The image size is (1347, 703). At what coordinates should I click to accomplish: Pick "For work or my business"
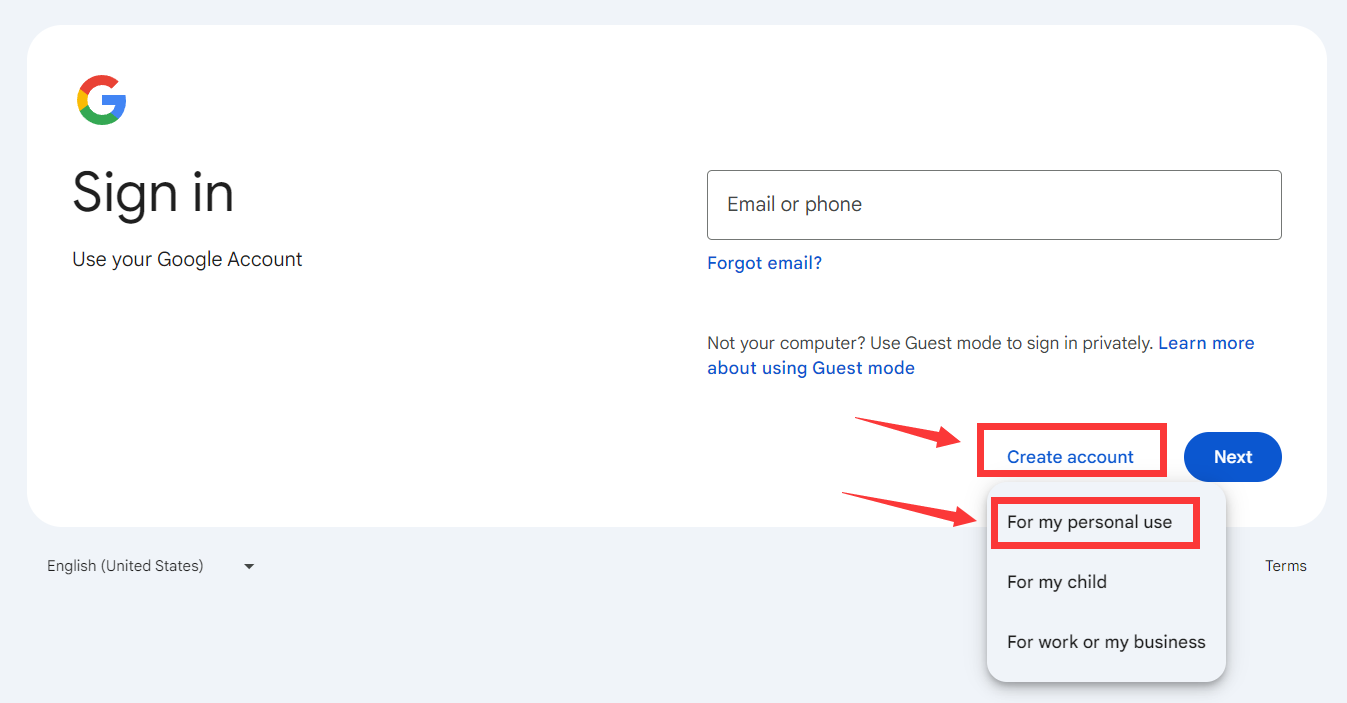click(x=1106, y=642)
